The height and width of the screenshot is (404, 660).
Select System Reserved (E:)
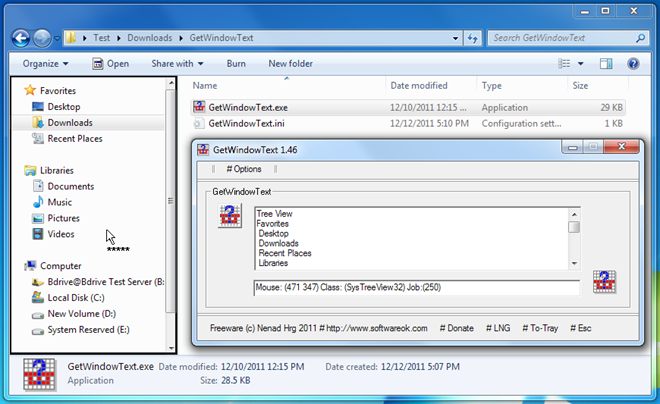click(88, 330)
